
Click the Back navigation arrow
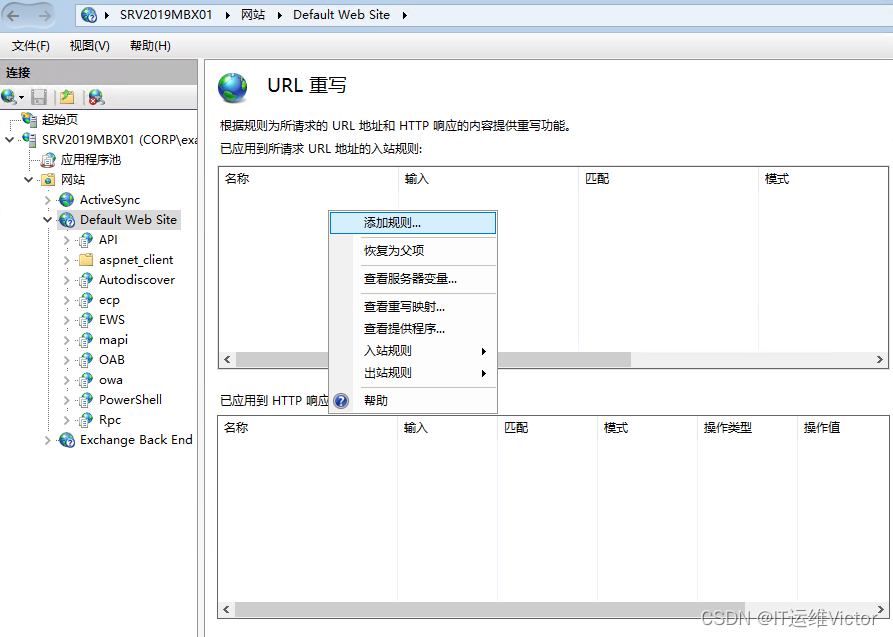click(x=14, y=15)
